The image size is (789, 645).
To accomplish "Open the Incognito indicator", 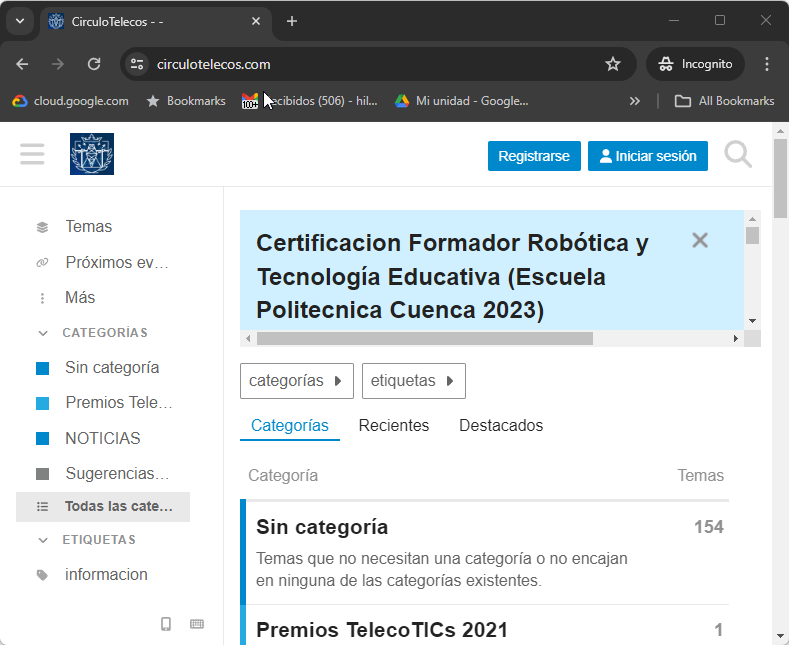I will pyautogui.click(x=695, y=64).
